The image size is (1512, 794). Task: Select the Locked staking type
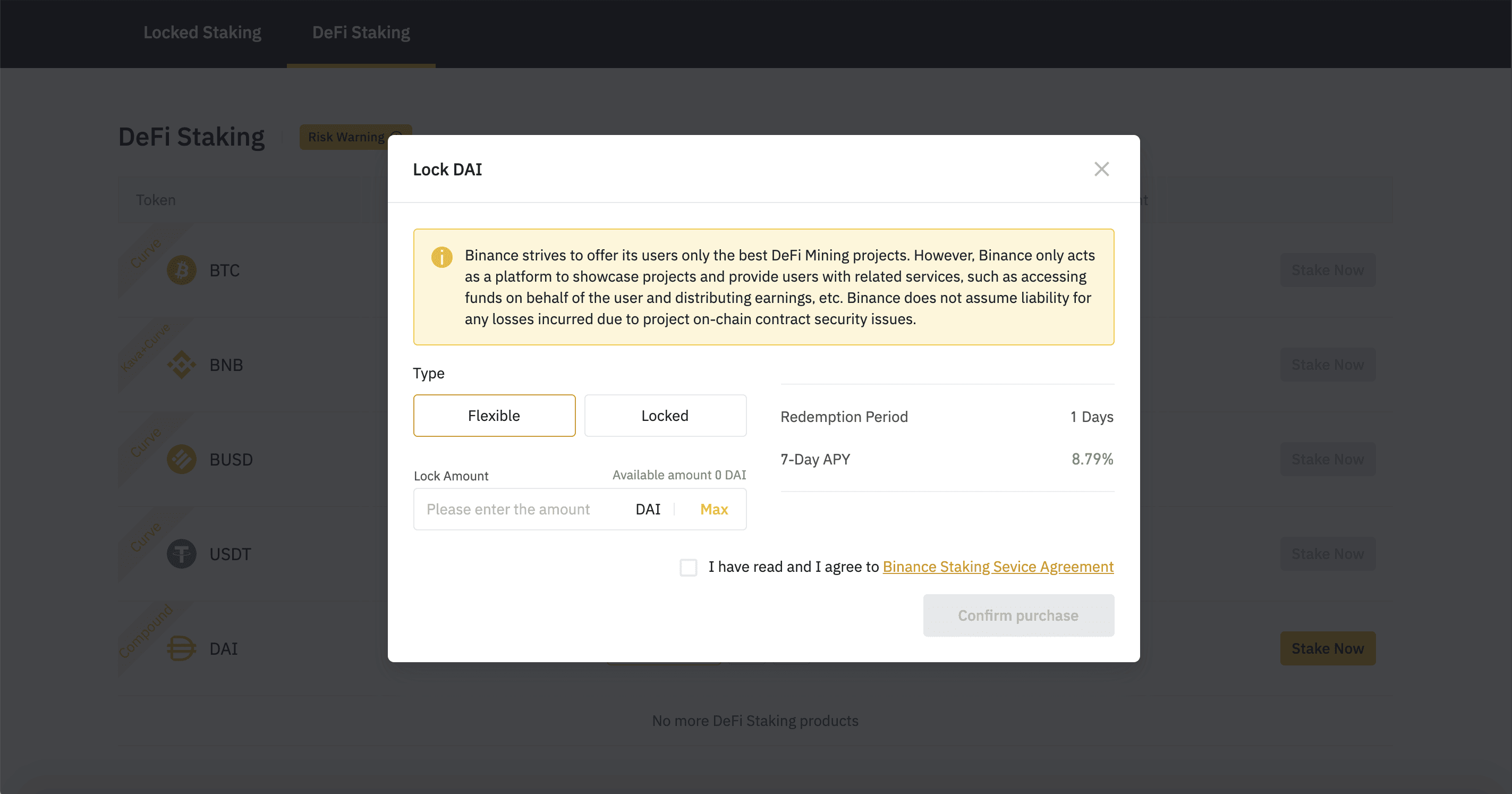click(665, 415)
